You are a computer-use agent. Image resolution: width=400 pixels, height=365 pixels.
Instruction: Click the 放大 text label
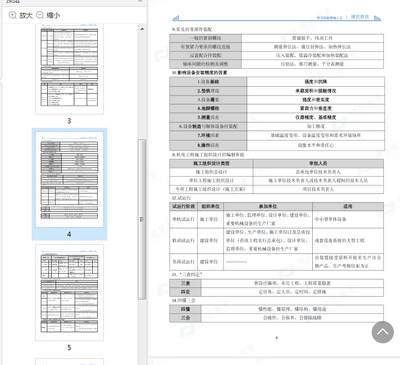pyautogui.click(x=26, y=15)
